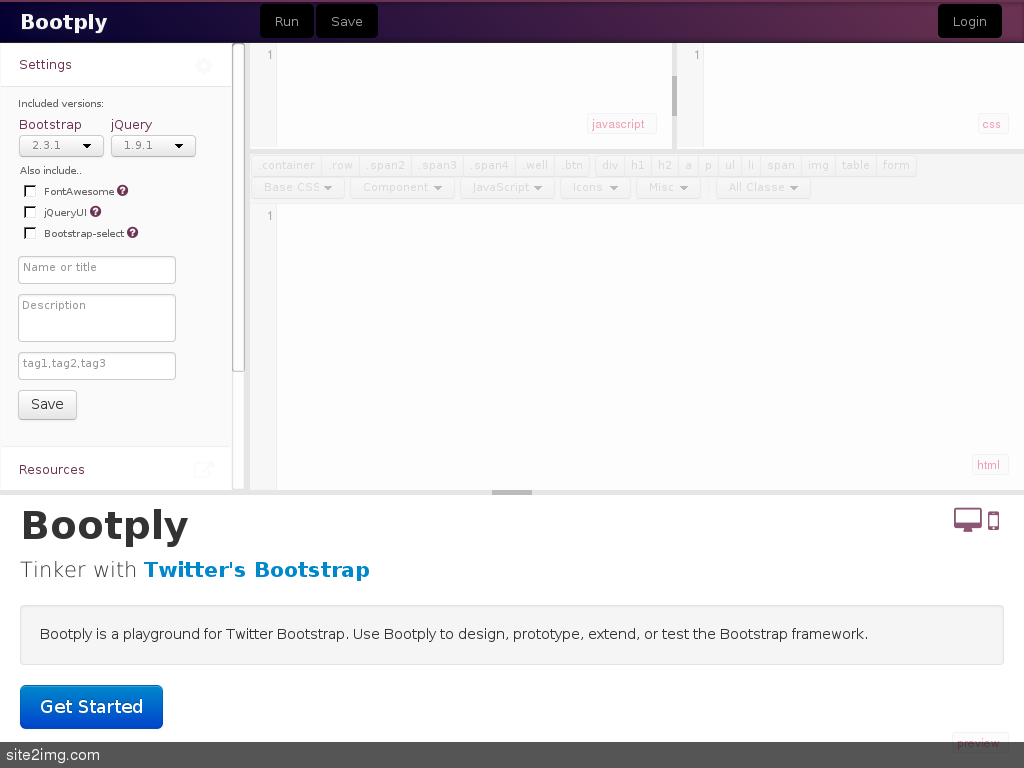Open the Twitter's Bootstrap link
The width and height of the screenshot is (1024, 768).
coord(257,569)
